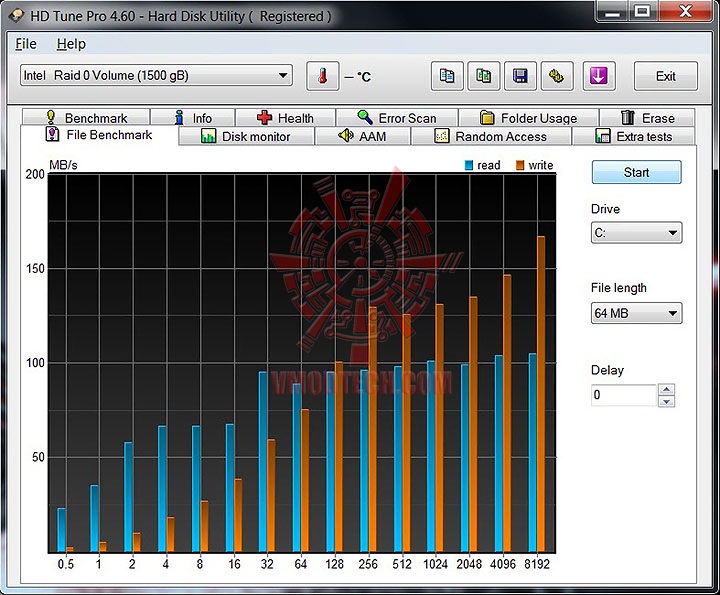
Task: Switch to the Info tab
Action: (193, 118)
